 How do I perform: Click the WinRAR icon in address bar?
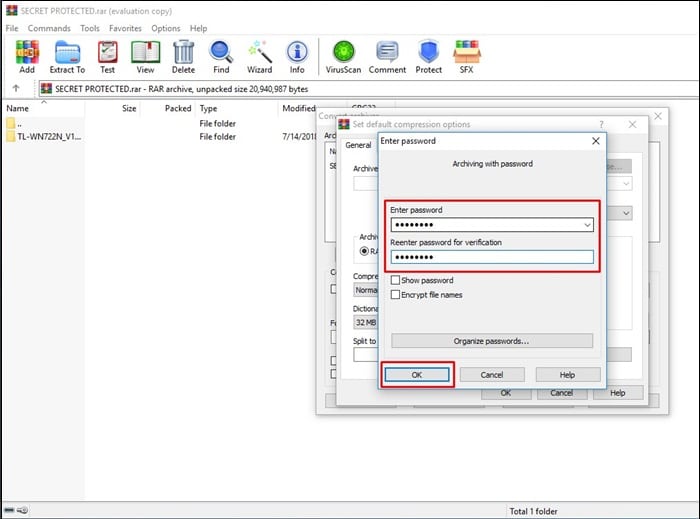[x=46, y=88]
